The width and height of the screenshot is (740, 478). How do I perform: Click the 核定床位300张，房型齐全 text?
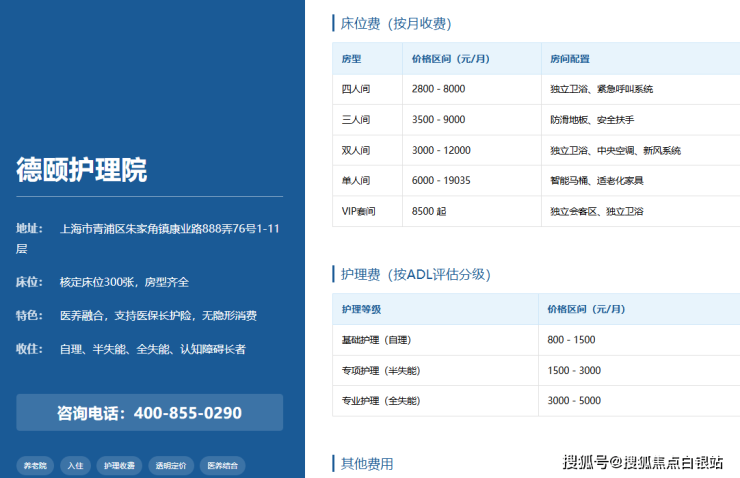pyautogui.click(x=124, y=282)
